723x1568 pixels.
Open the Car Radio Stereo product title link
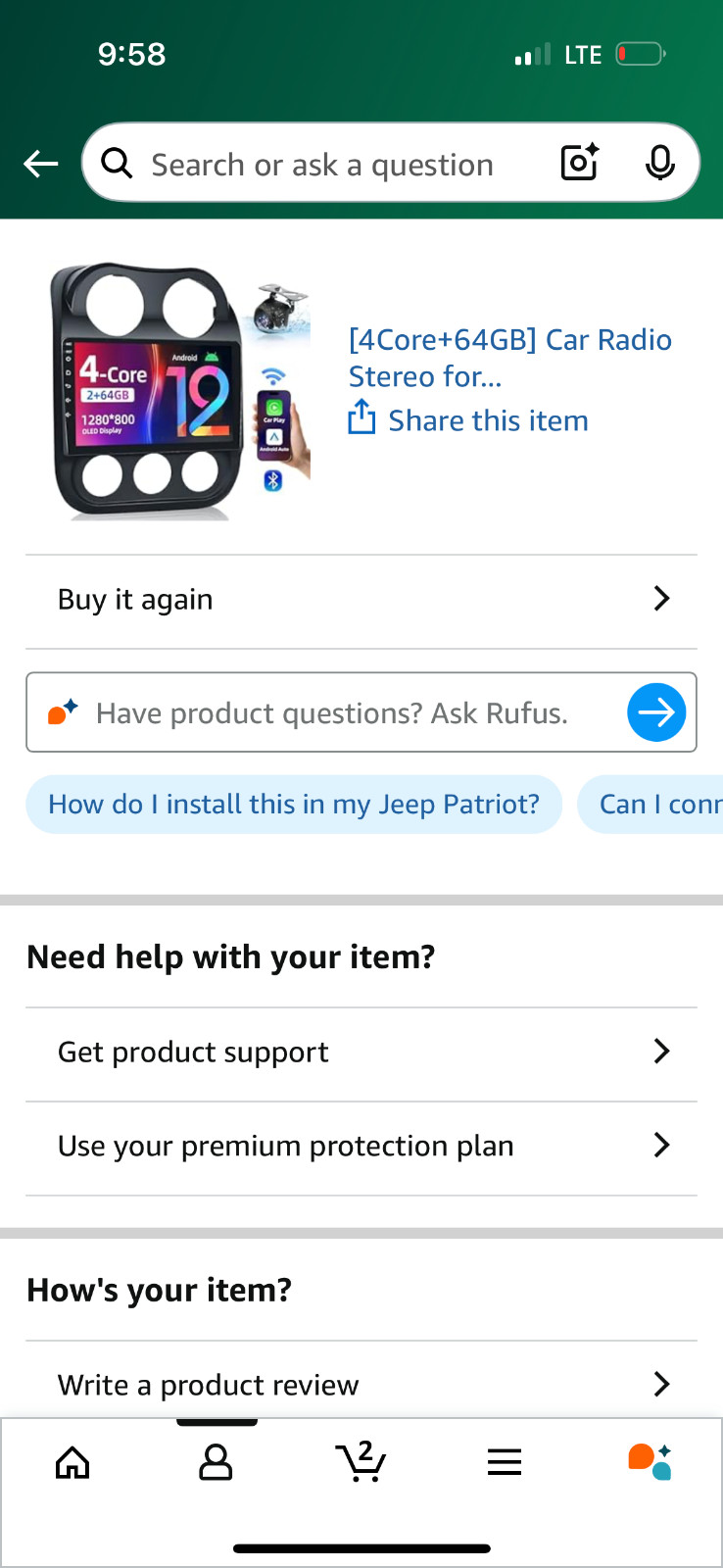[x=509, y=358]
